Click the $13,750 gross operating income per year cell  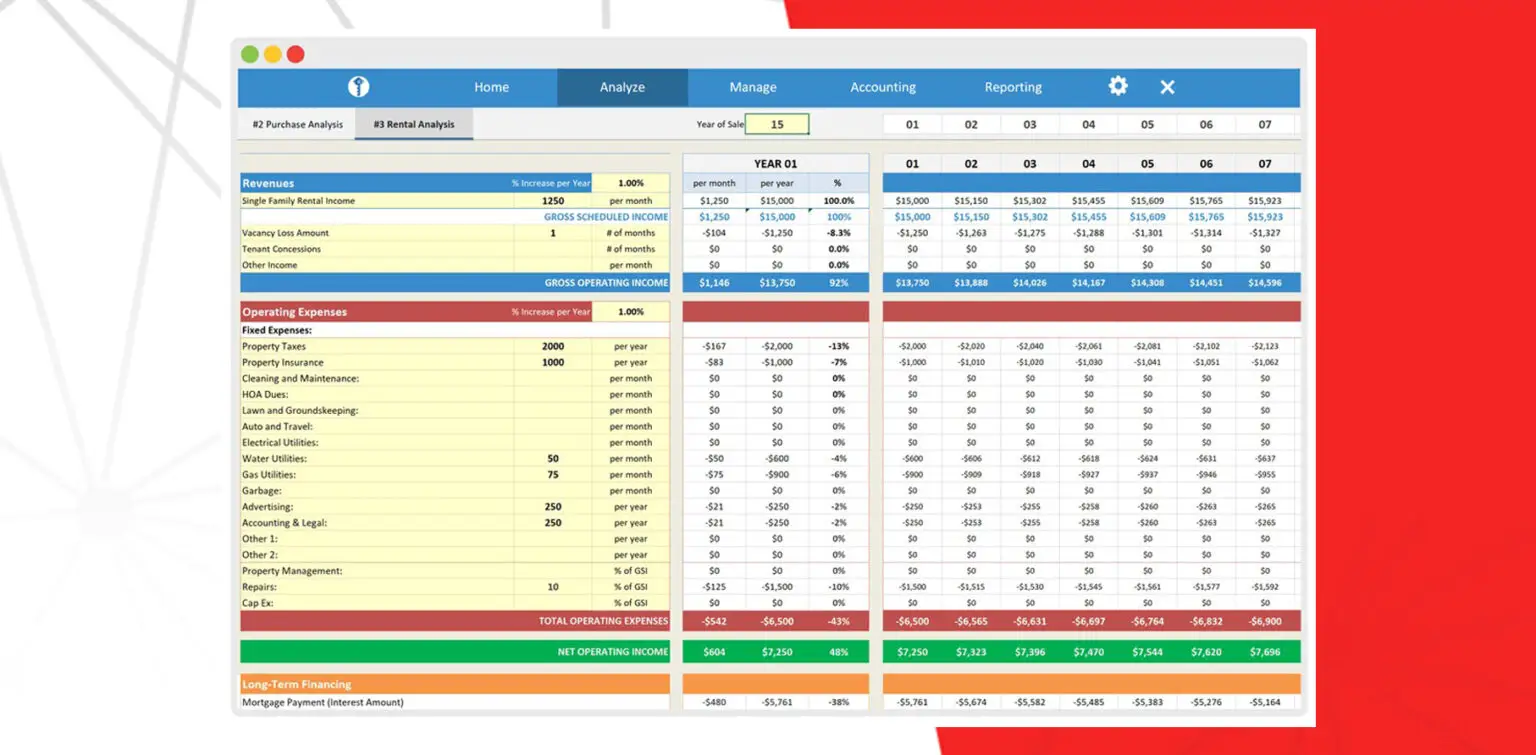click(777, 283)
